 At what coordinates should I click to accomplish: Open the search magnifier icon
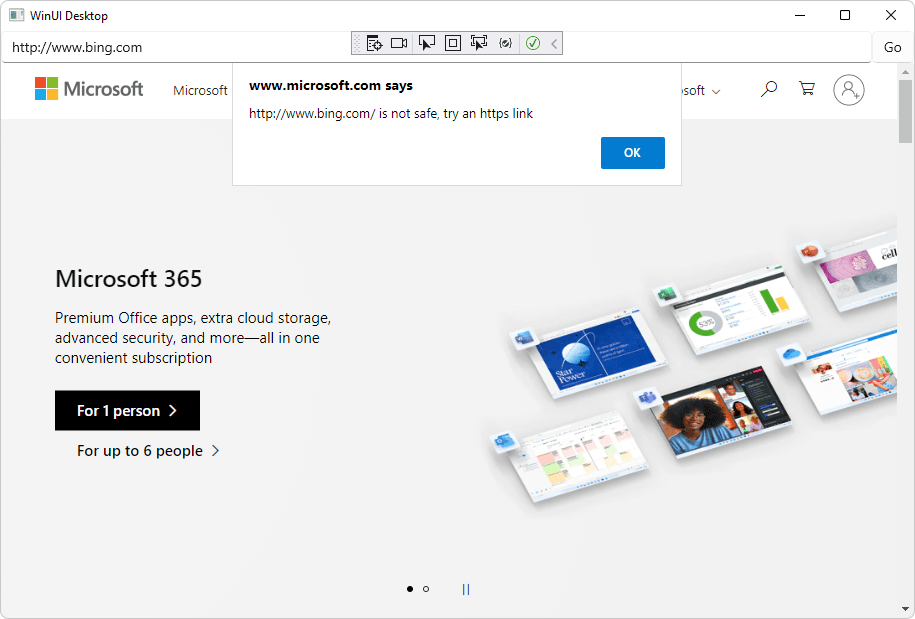pyautogui.click(x=769, y=89)
